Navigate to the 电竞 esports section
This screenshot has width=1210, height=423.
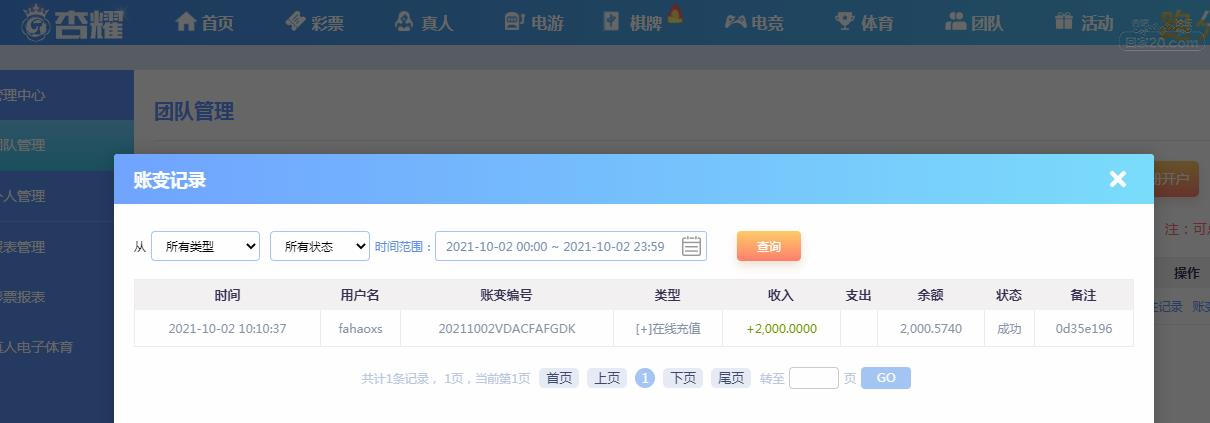tap(753, 22)
